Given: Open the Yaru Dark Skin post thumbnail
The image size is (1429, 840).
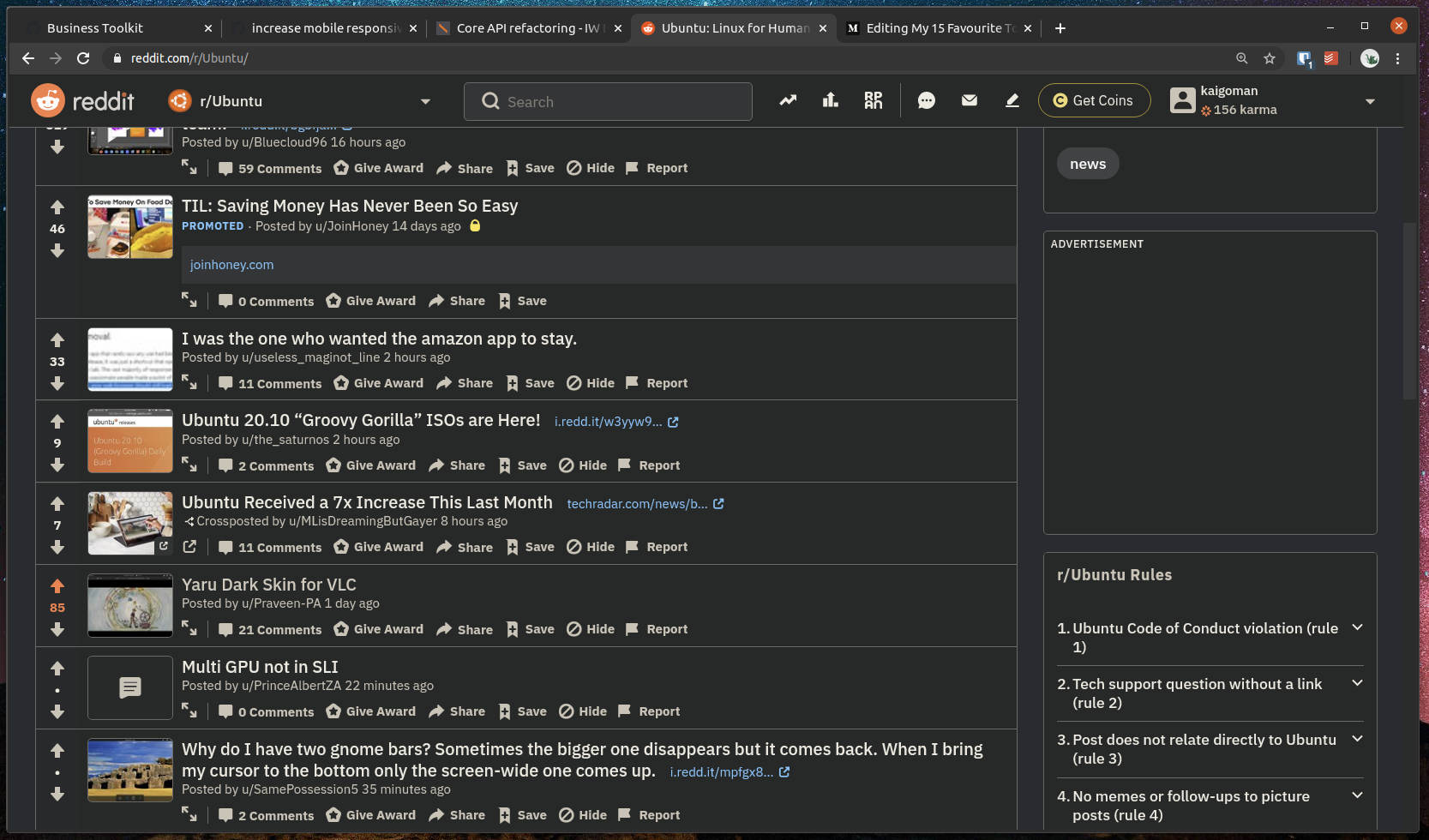Looking at the screenshot, I should point(130,605).
